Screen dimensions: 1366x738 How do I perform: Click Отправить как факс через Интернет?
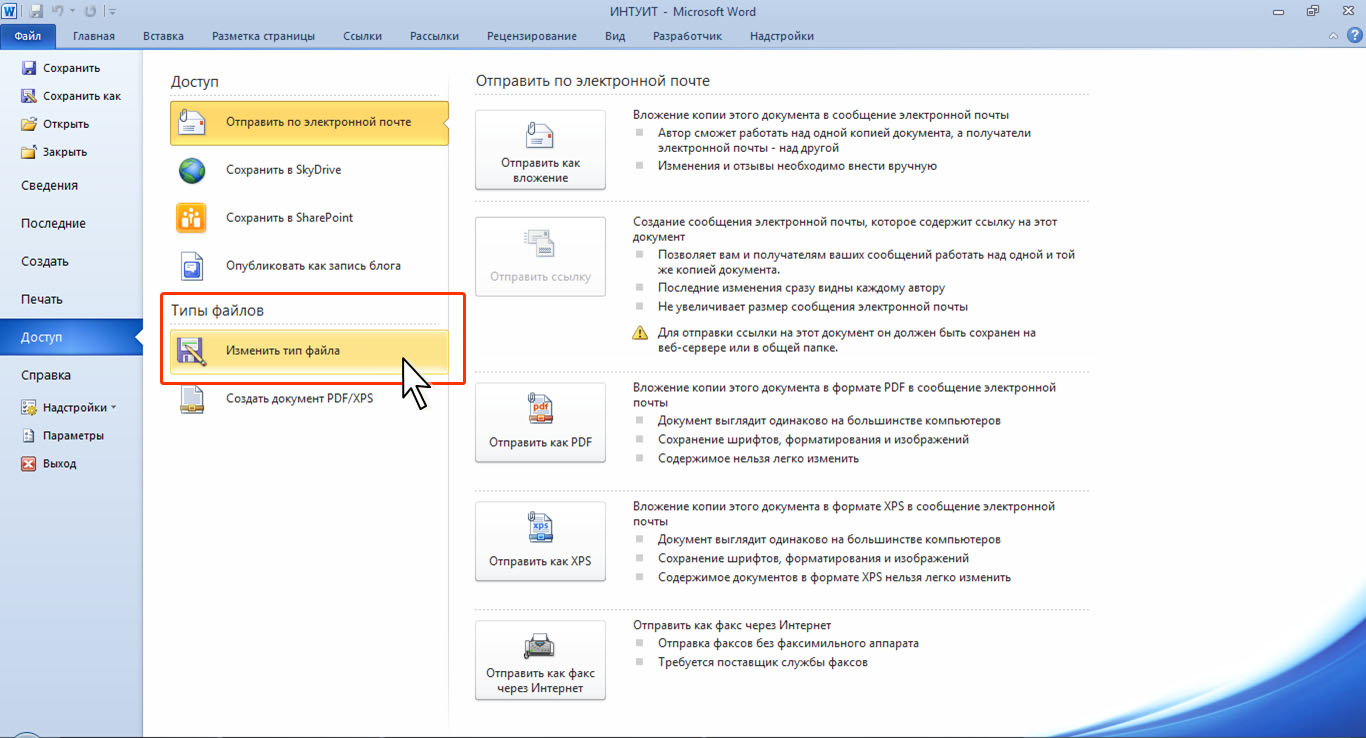tap(540, 660)
